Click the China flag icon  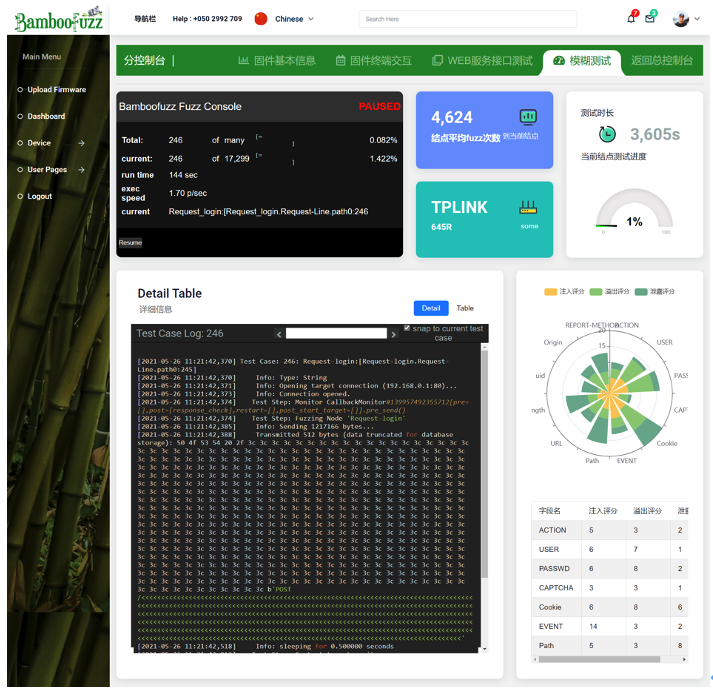[261, 19]
